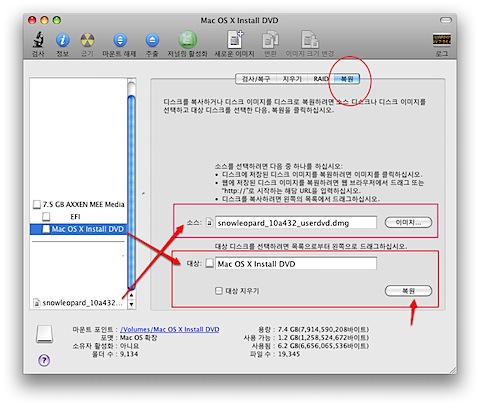Open the Info (정보) toolbar icon

tap(62, 40)
